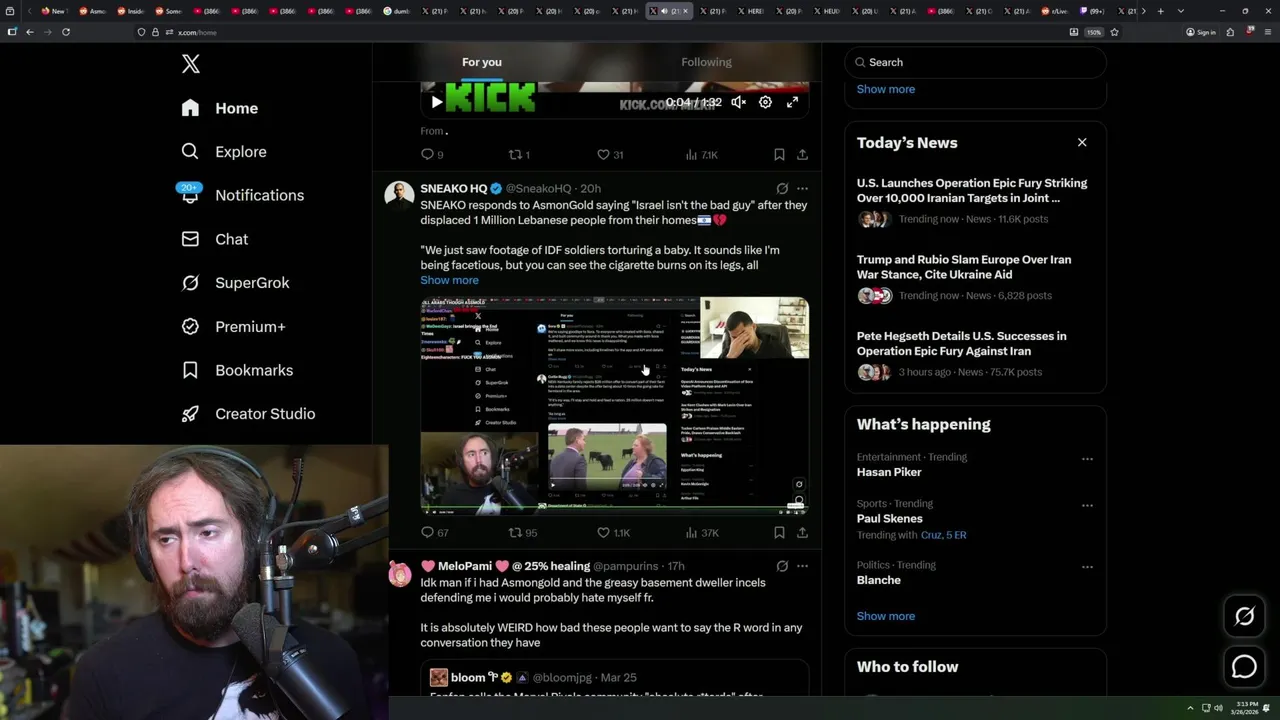Open Home in the sidebar
The width and height of the screenshot is (1280, 720).
pos(220,108)
